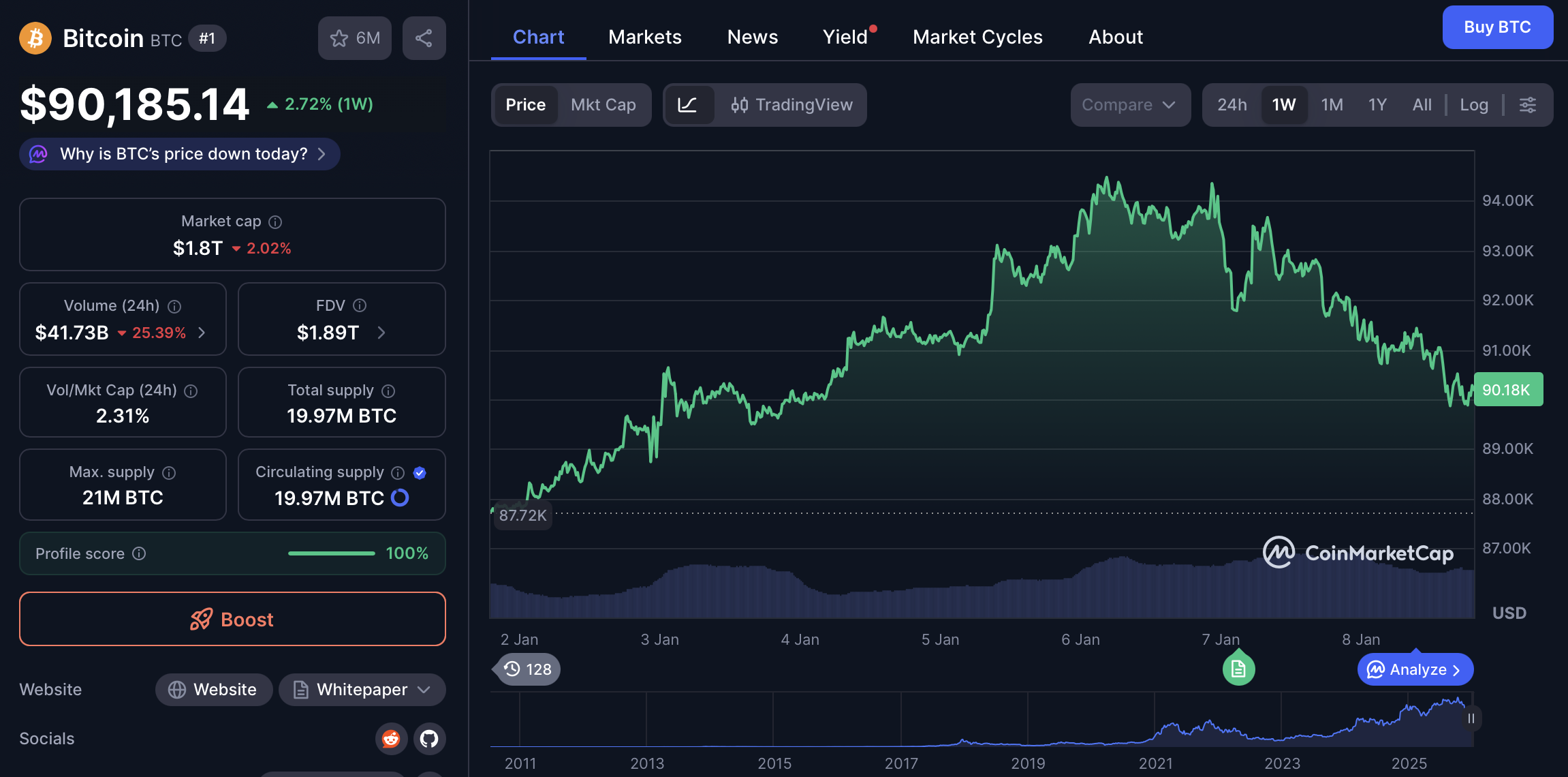1568x777 pixels.
Task: Expand Volume (24h) details chevron
Action: pyautogui.click(x=202, y=333)
